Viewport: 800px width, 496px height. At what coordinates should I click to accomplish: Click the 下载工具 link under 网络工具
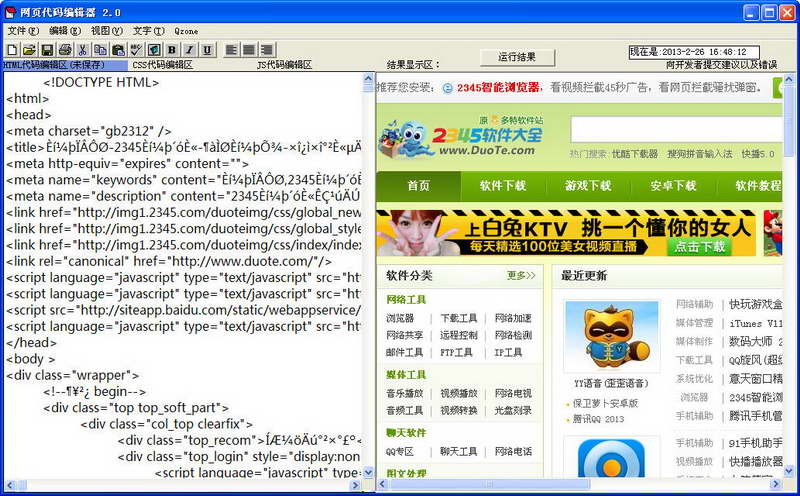click(459, 318)
